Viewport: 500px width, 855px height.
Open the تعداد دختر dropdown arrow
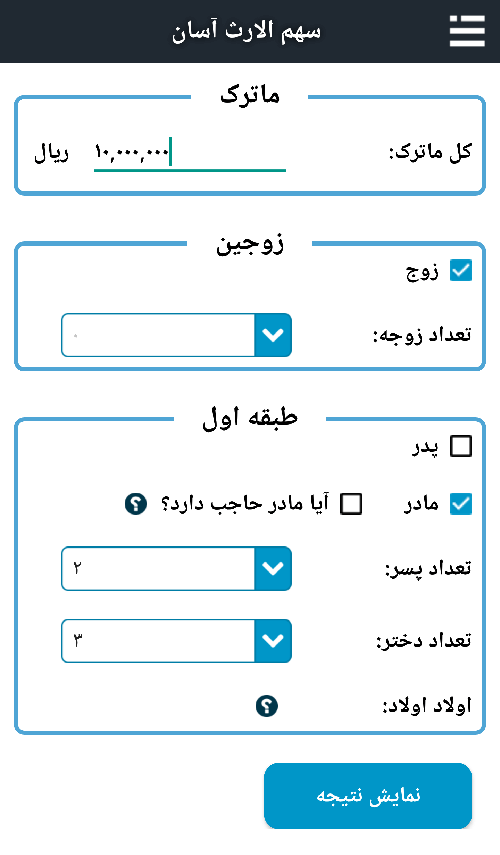point(273,641)
